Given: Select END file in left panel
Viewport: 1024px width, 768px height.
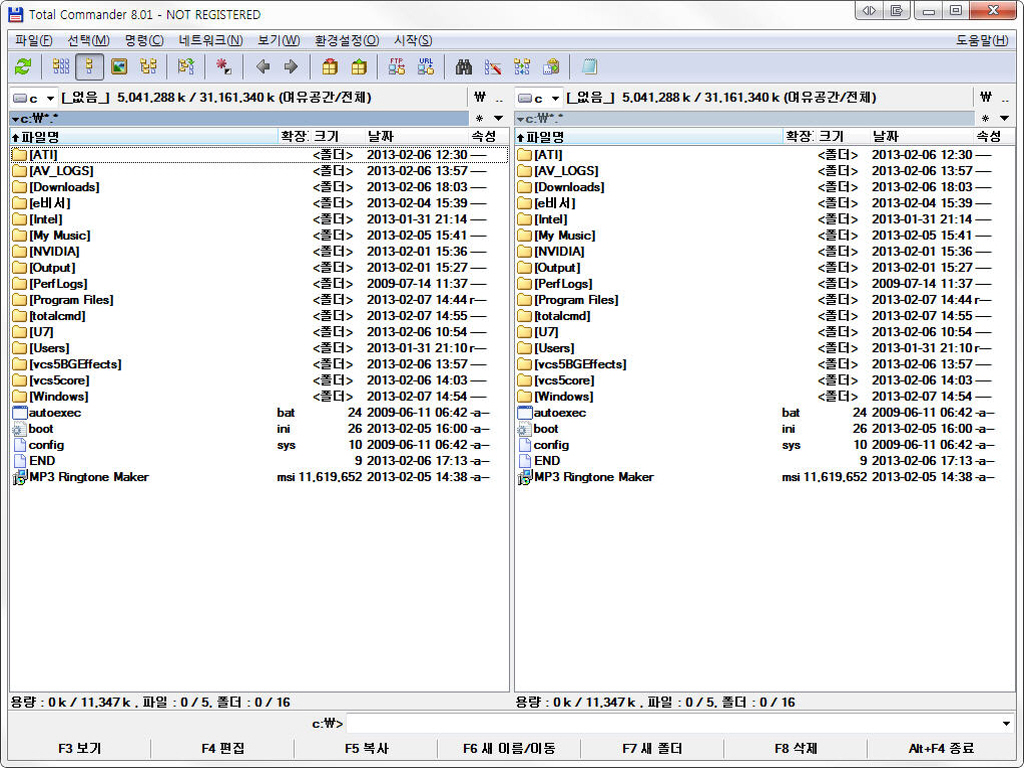Looking at the screenshot, I should pos(259,460).
